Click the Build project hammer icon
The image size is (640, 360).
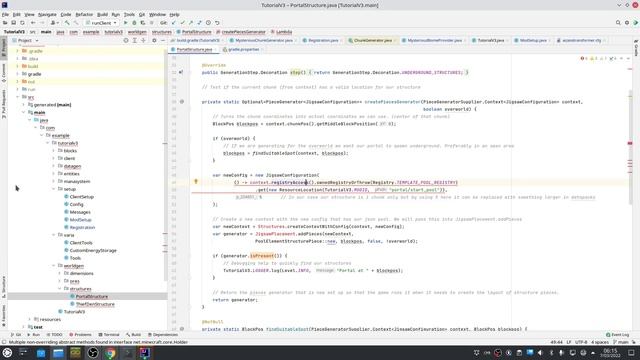pyautogui.click(x=67, y=23)
